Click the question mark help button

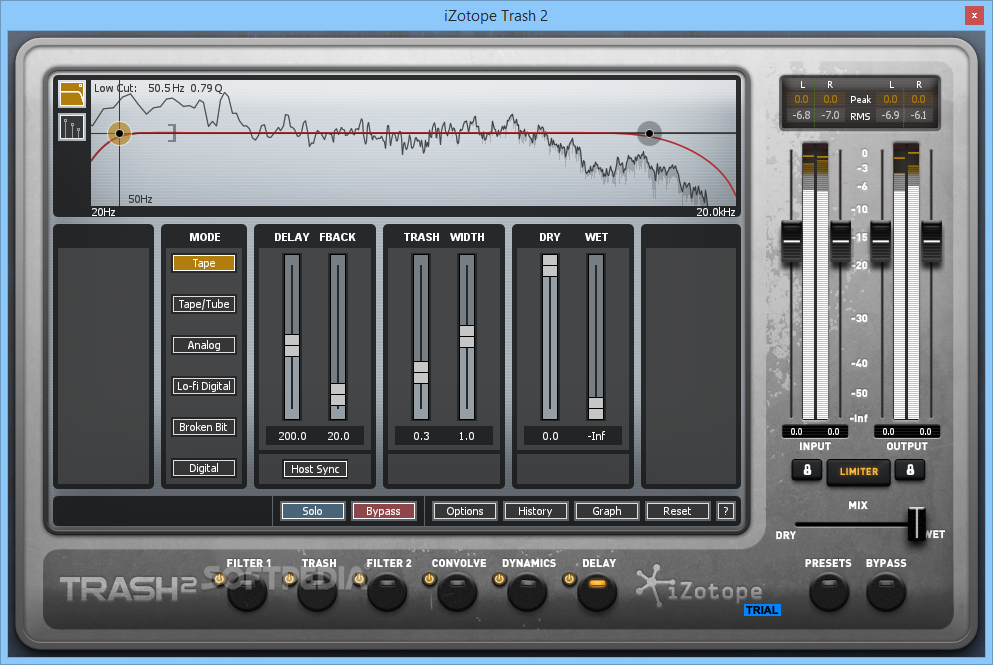point(726,511)
